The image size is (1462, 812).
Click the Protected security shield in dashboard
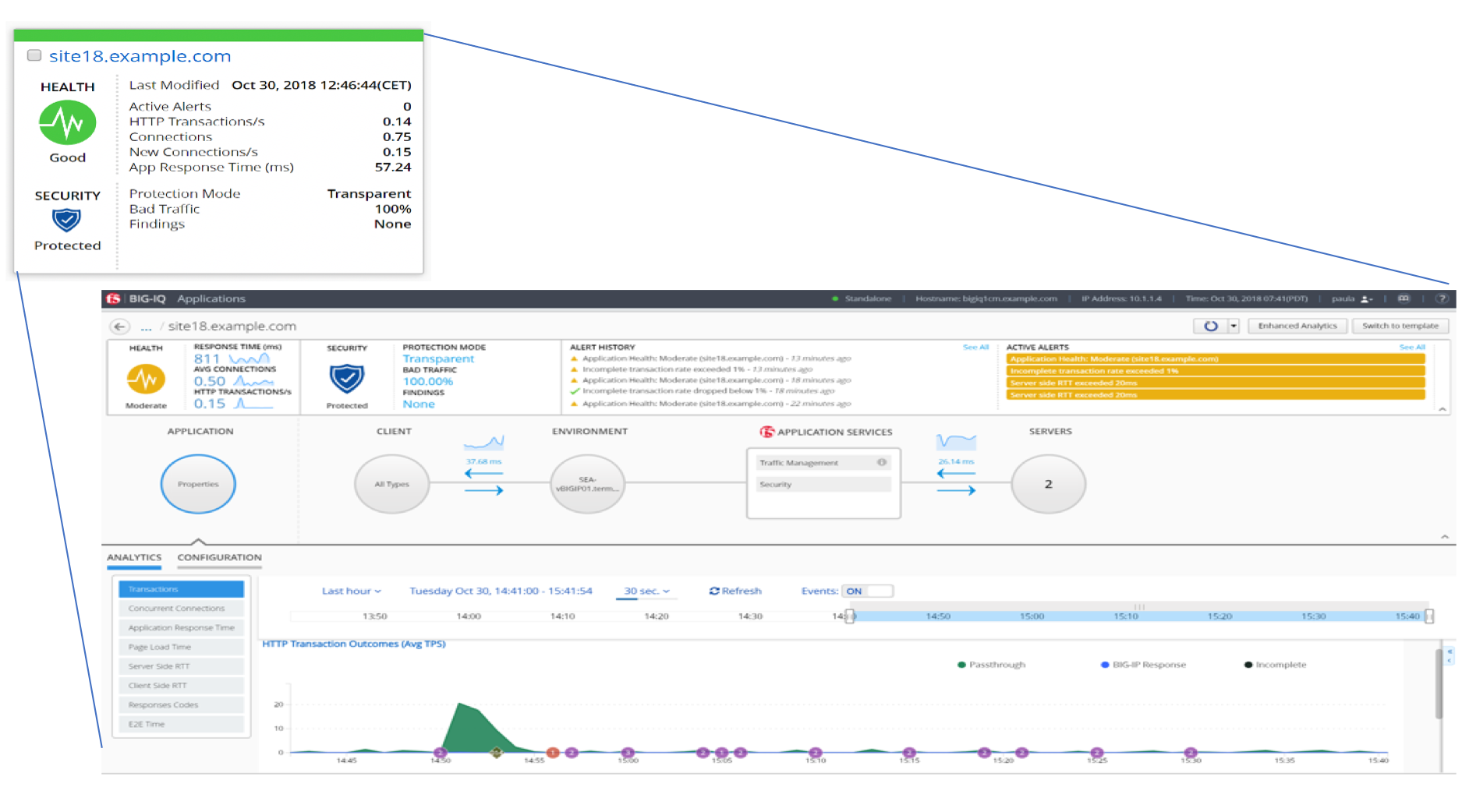point(347,378)
